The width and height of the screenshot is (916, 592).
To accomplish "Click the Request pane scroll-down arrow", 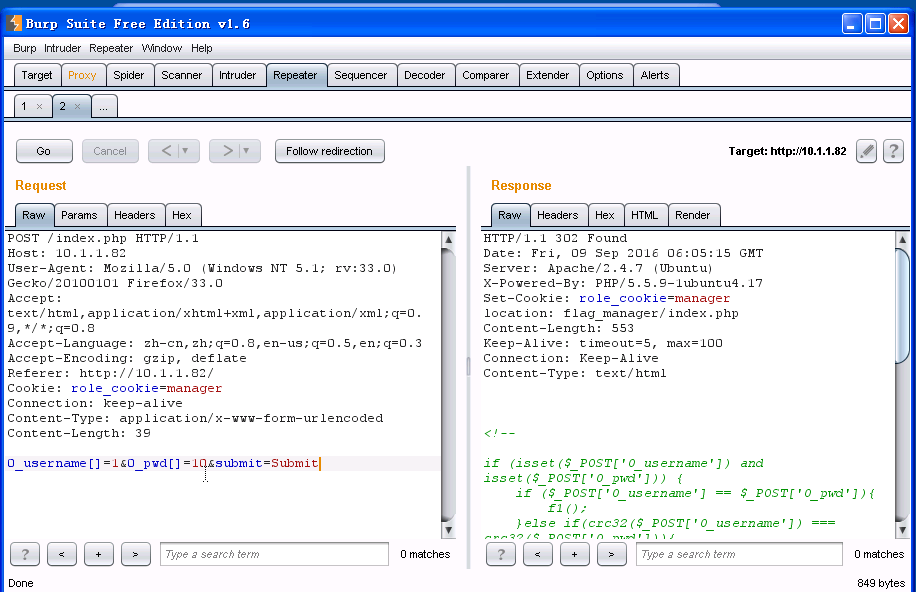I will tap(448, 530).
